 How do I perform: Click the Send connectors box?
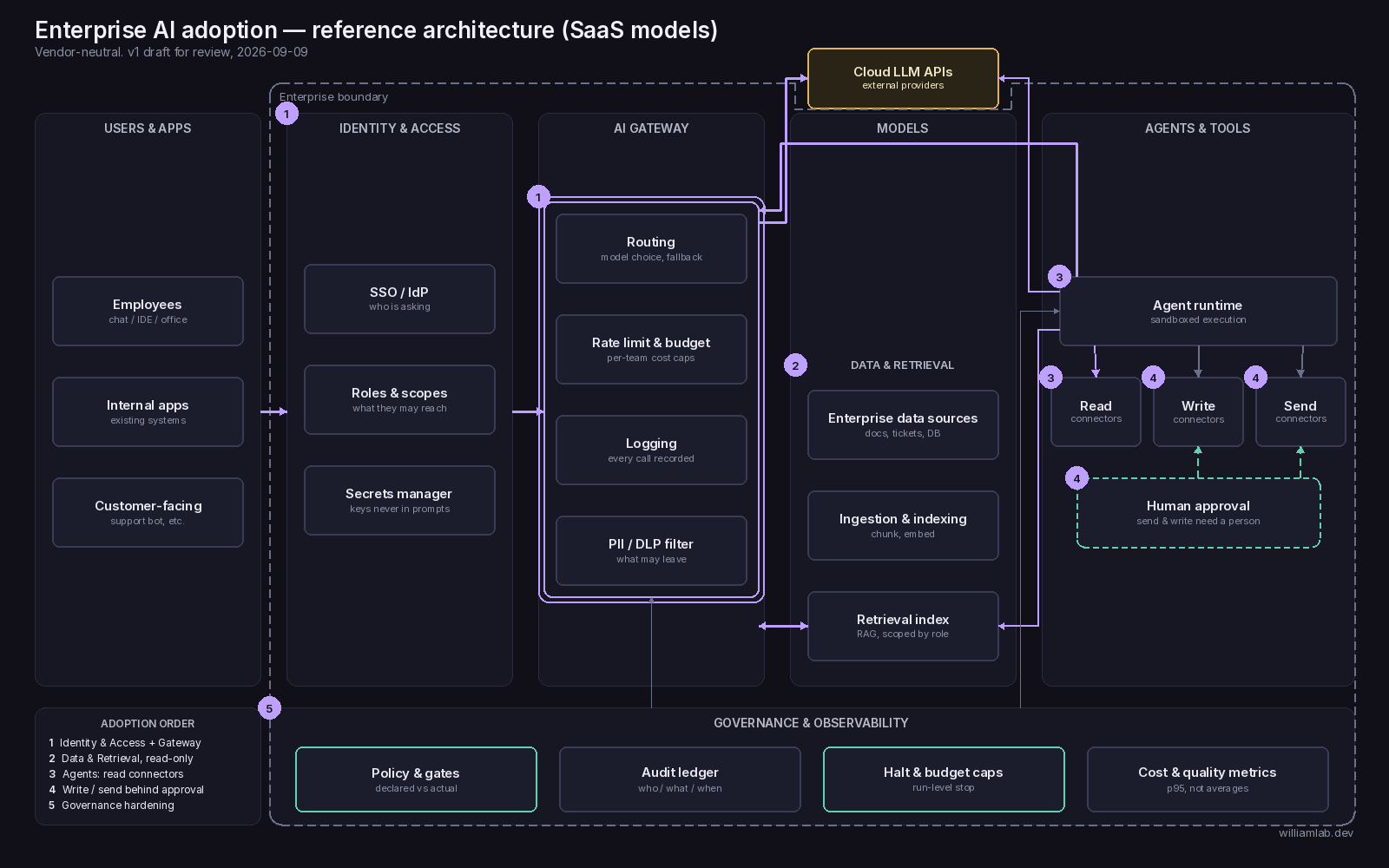(x=1300, y=411)
